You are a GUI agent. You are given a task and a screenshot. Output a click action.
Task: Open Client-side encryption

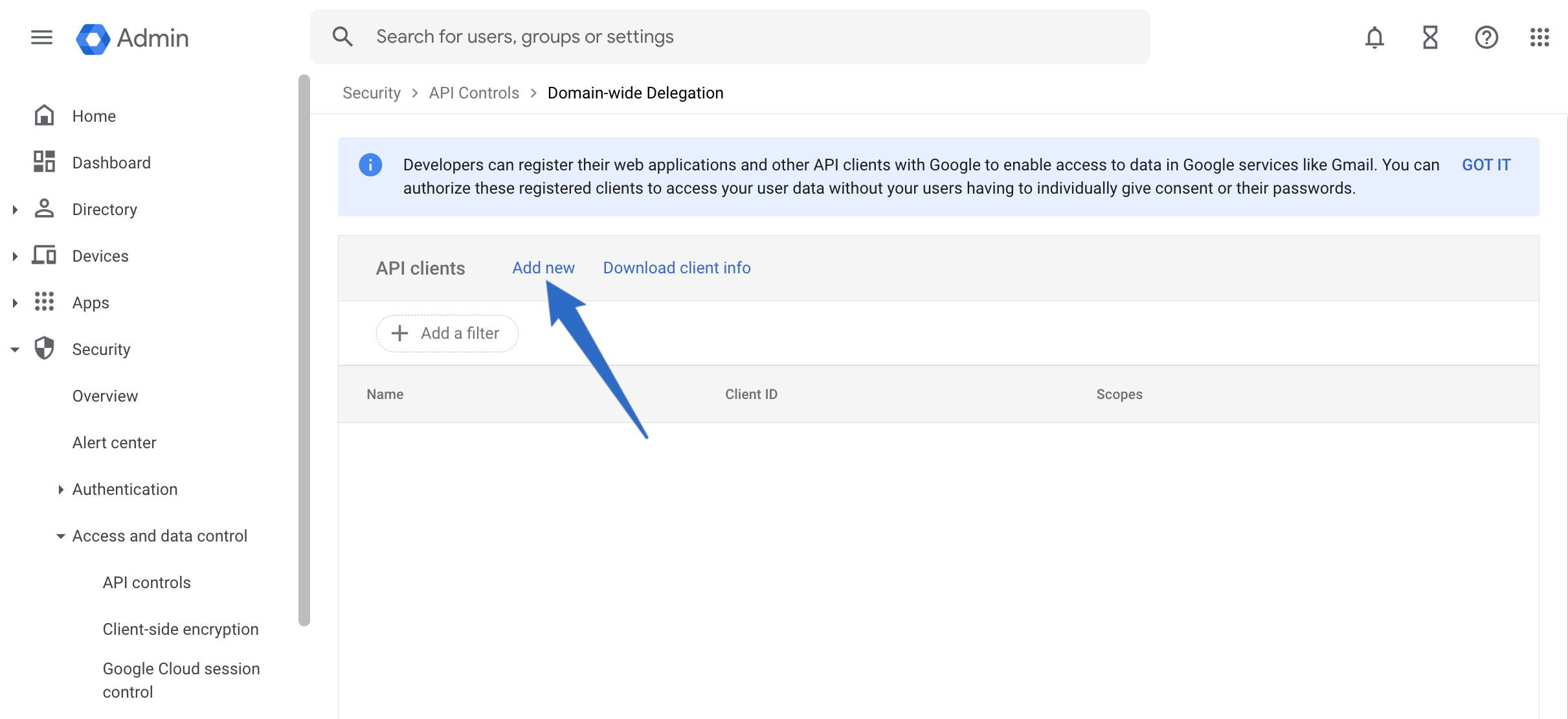click(181, 629)
